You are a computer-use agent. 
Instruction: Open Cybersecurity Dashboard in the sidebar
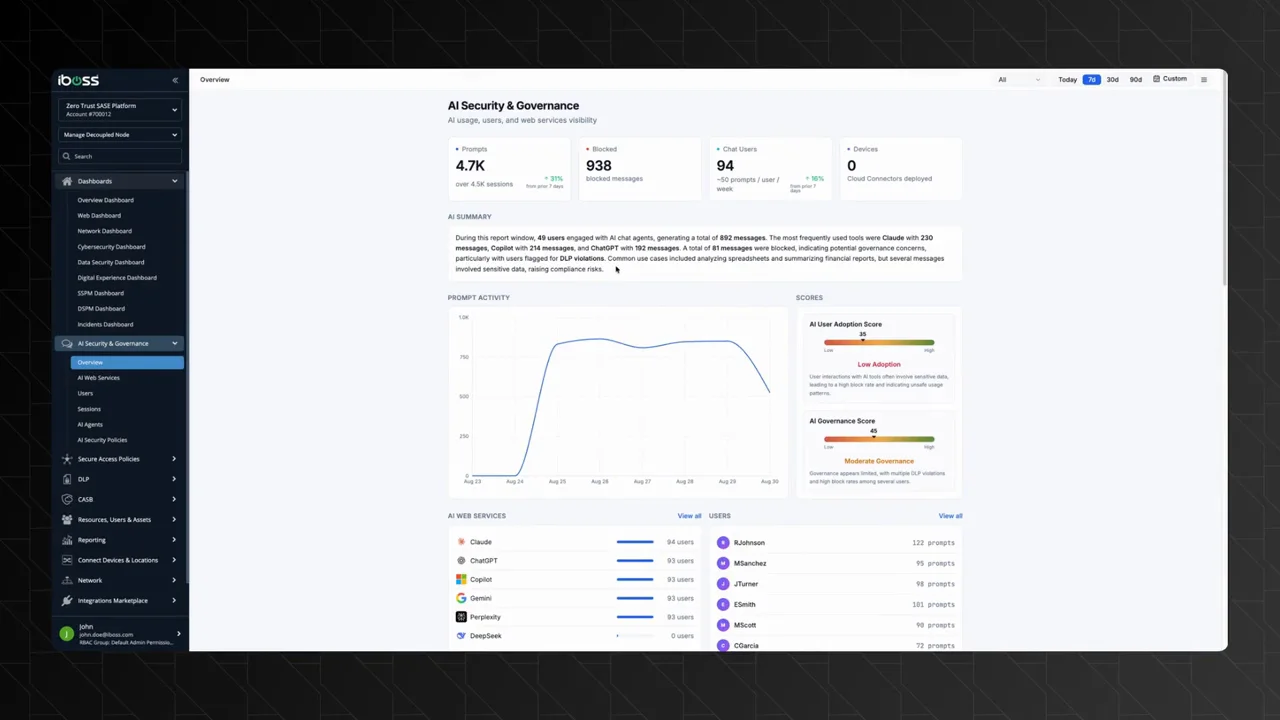pos(112,247)
